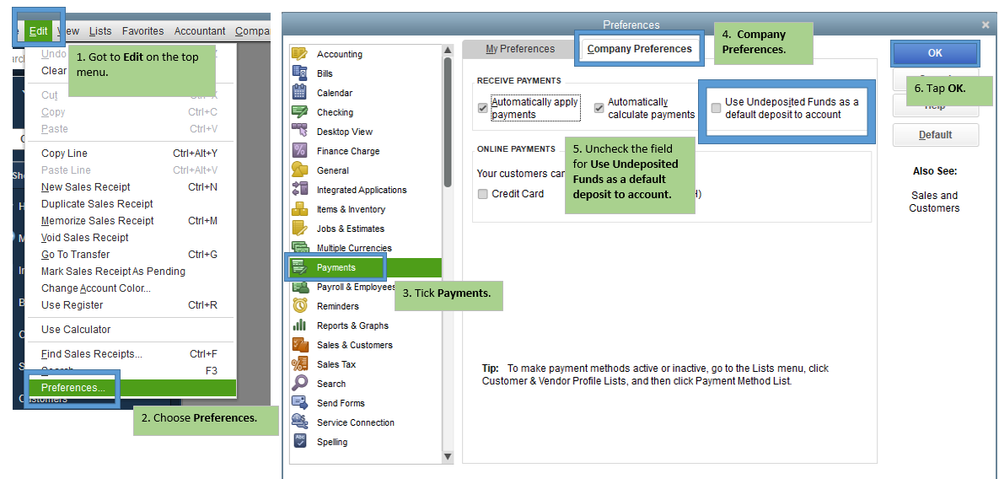Uncheck Use Undeposited Funds as default checkbox
The height and width of the screenshot is (479, 999).
[x=716, y=108]
